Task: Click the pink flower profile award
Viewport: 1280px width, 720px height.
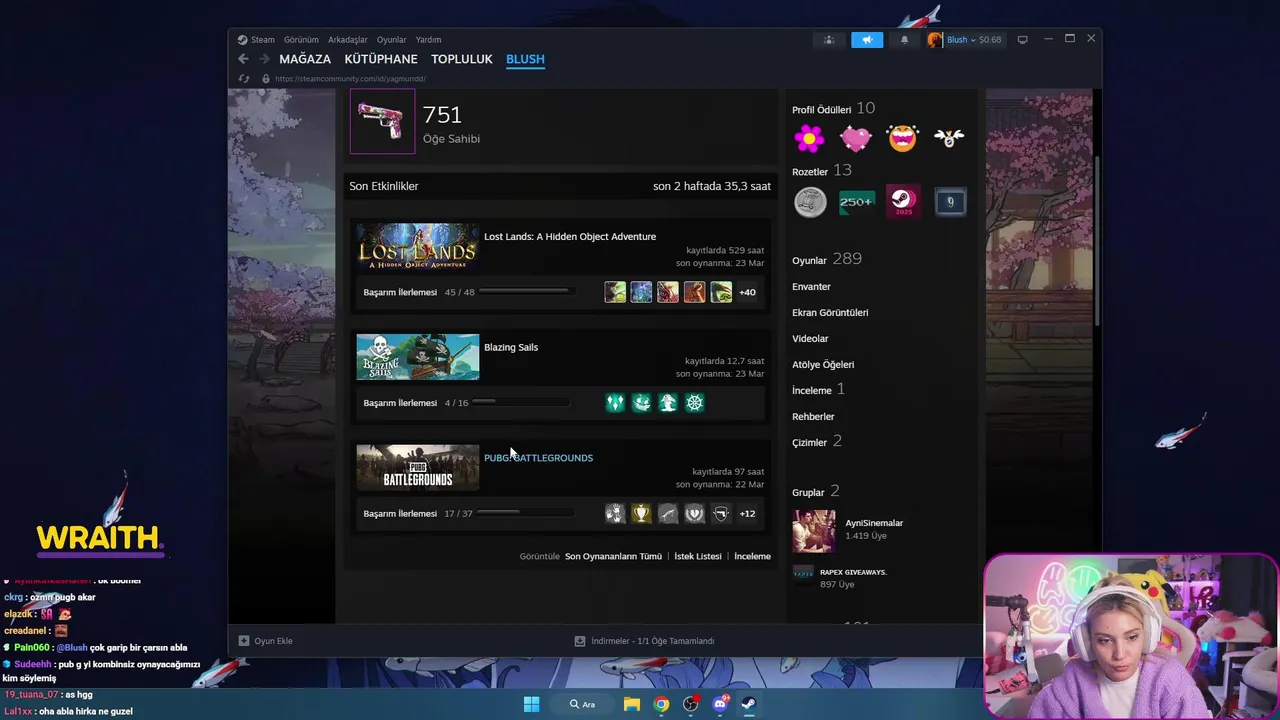Action: 809,138
